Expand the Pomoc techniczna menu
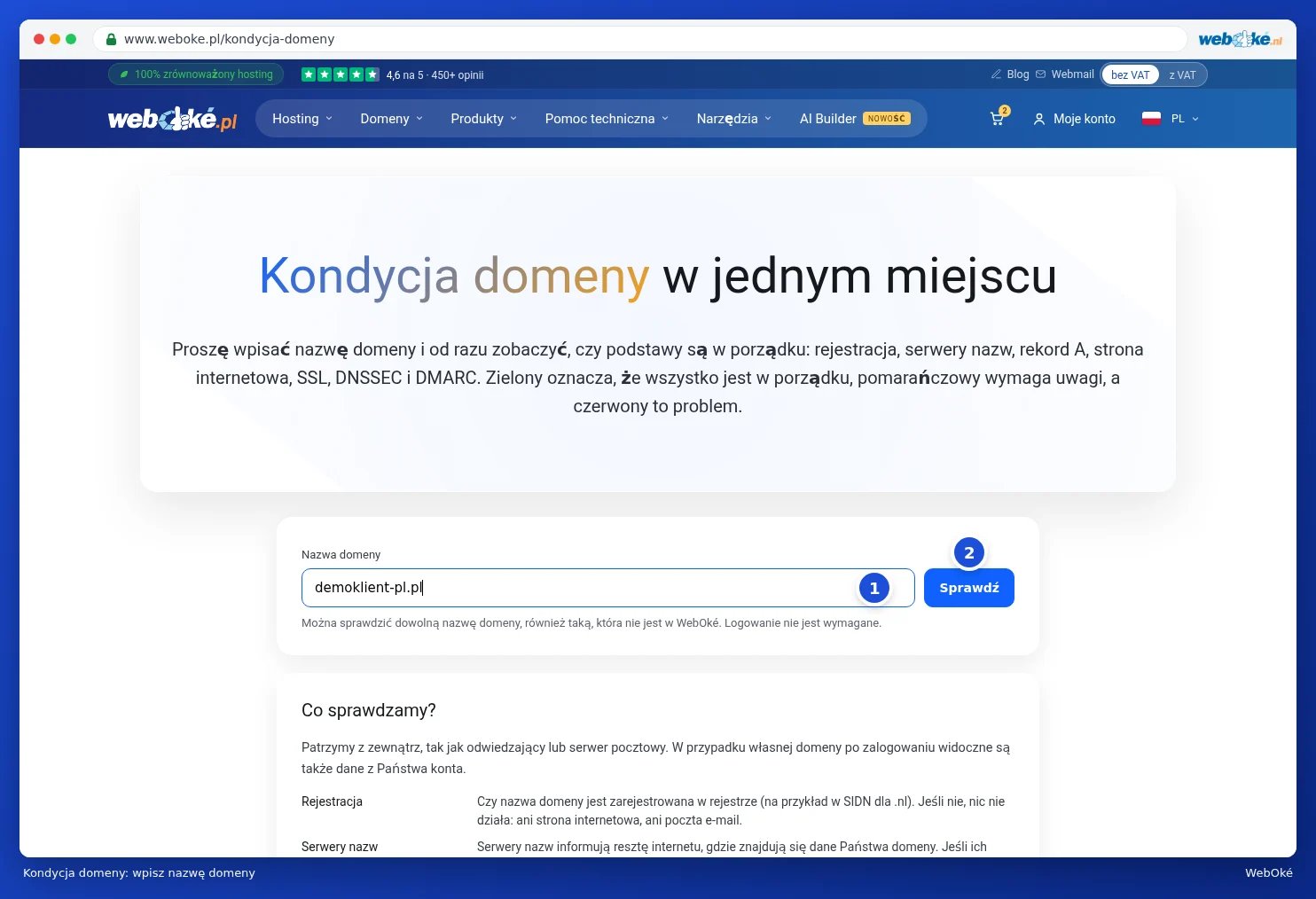Image resolution: width=1316 pixels, height=899 pixels. pyautogui.click(x=607, y=119)
